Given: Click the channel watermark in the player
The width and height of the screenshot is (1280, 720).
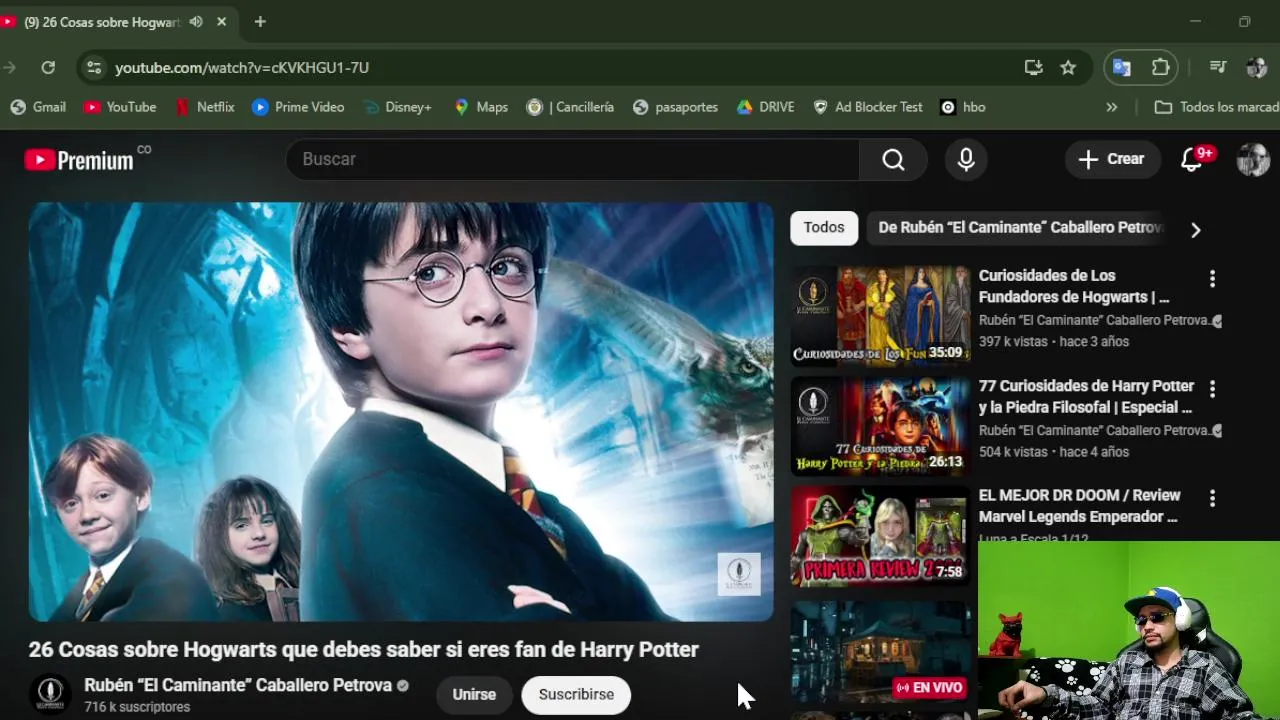Looking at the screenshot, I should click(739, 574).
